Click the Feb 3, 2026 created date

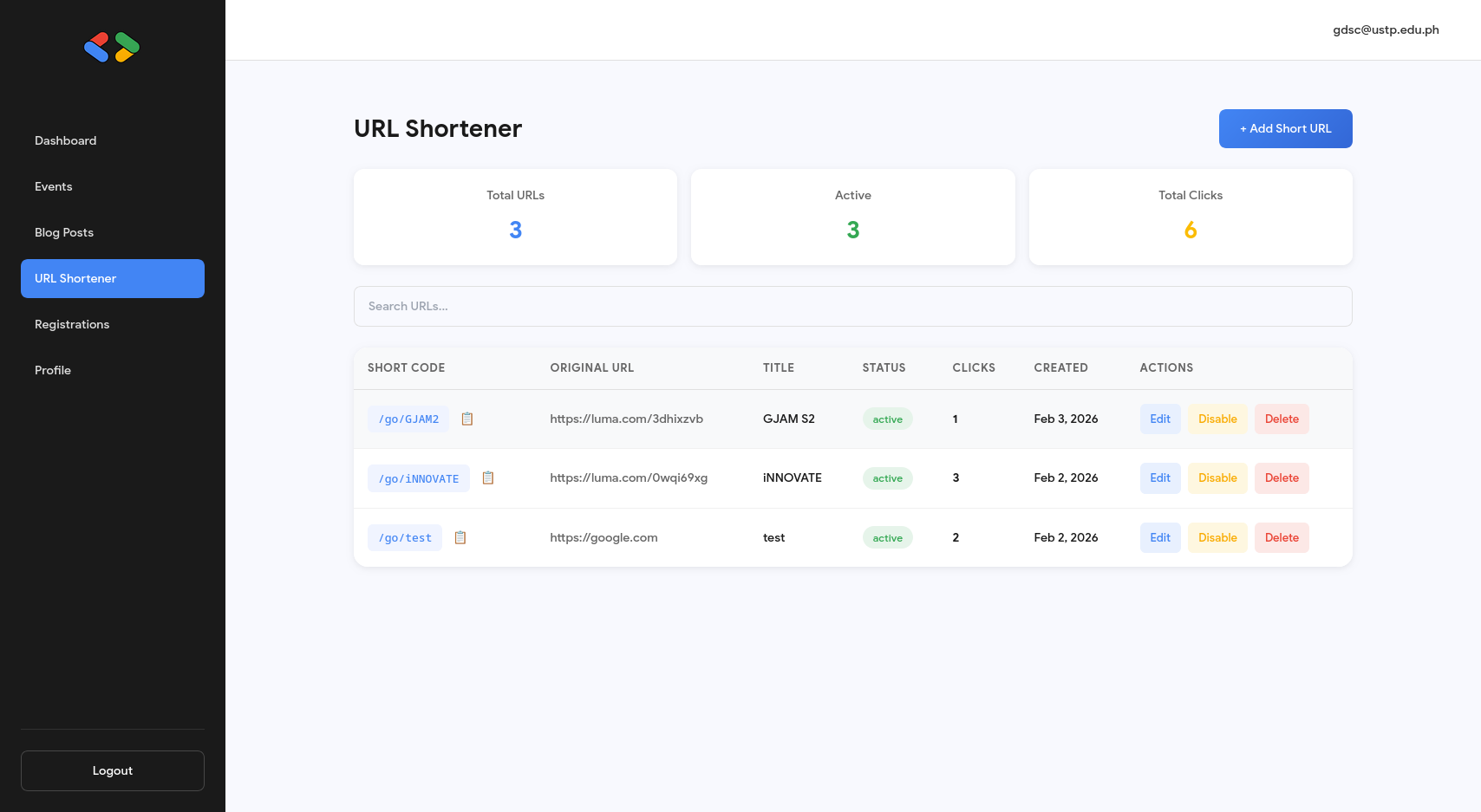point(1066,419)
